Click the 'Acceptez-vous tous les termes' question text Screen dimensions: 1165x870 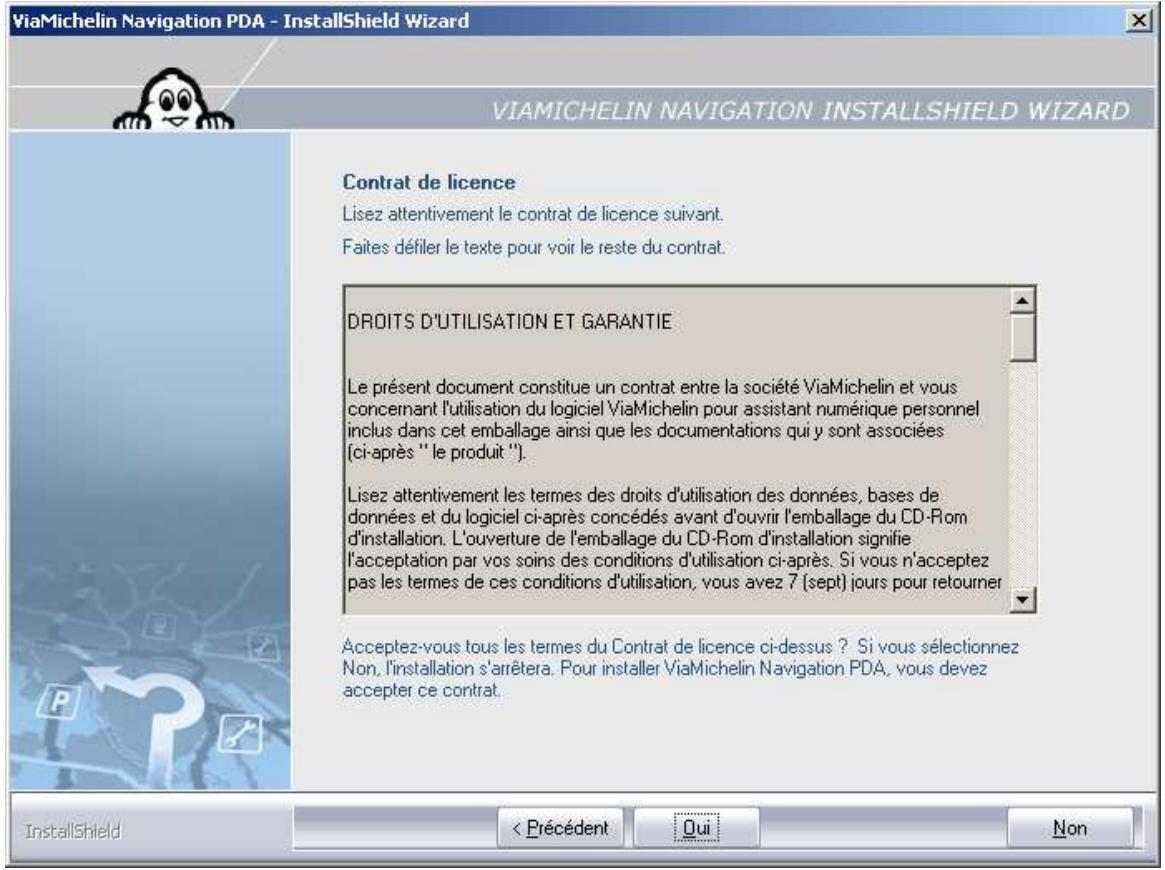pyautogui.click(x=681, y=668)
